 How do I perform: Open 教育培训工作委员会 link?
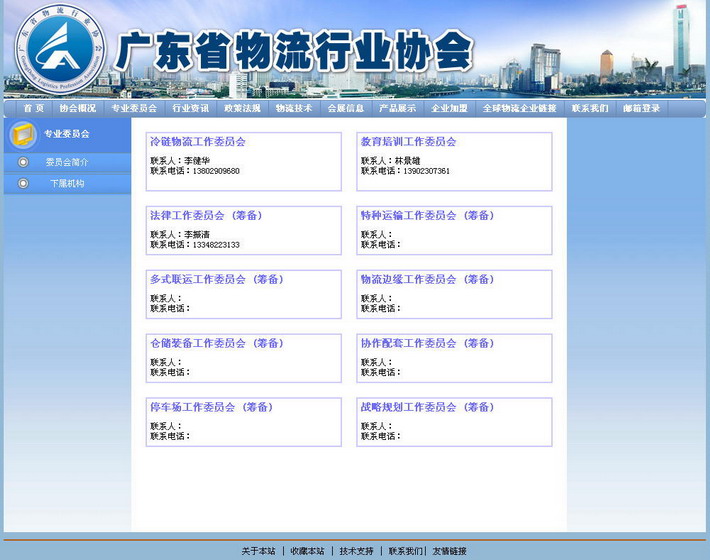pyautogui.click(x=408, y=142)
